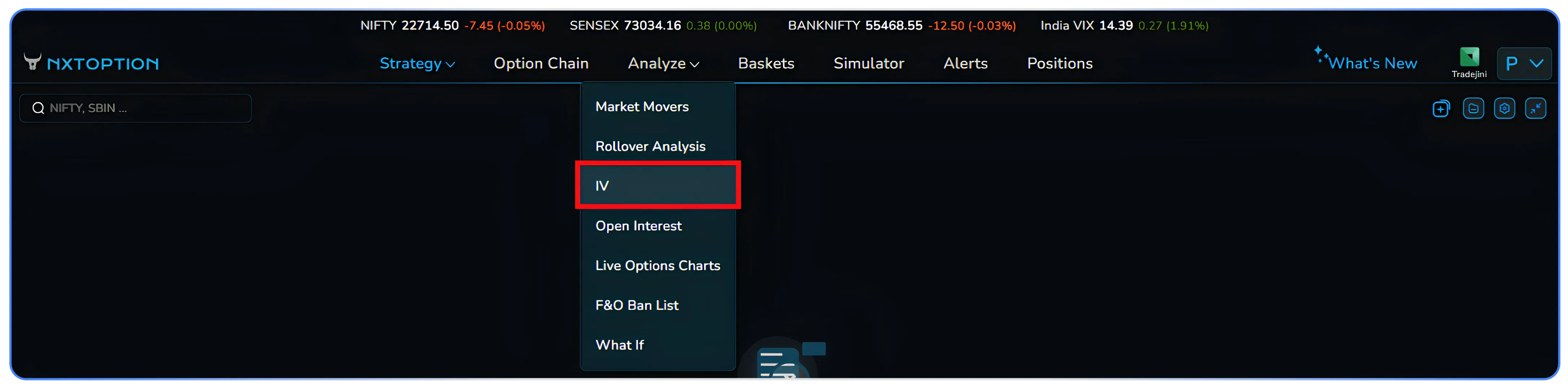Open Alerts in the navigation bar
Viewport: 1568px width, 388px height.
pos(965,63)
